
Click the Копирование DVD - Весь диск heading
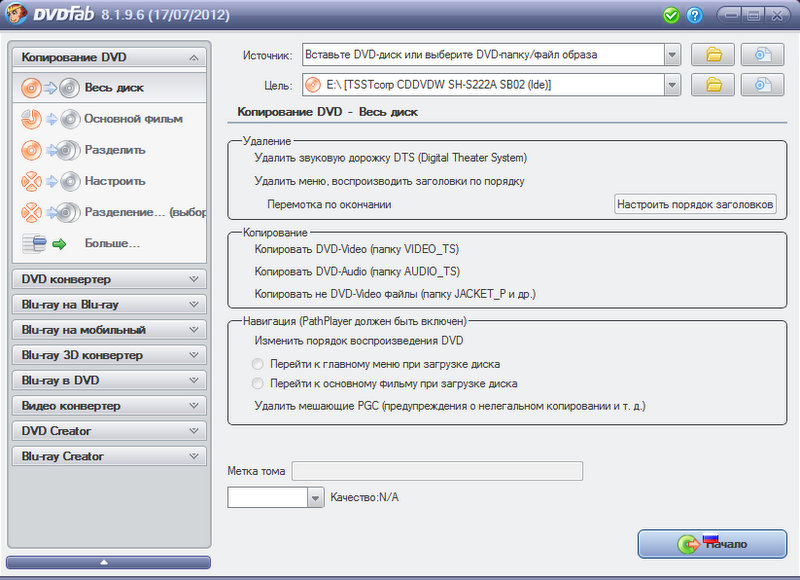(x=328, y=112)
